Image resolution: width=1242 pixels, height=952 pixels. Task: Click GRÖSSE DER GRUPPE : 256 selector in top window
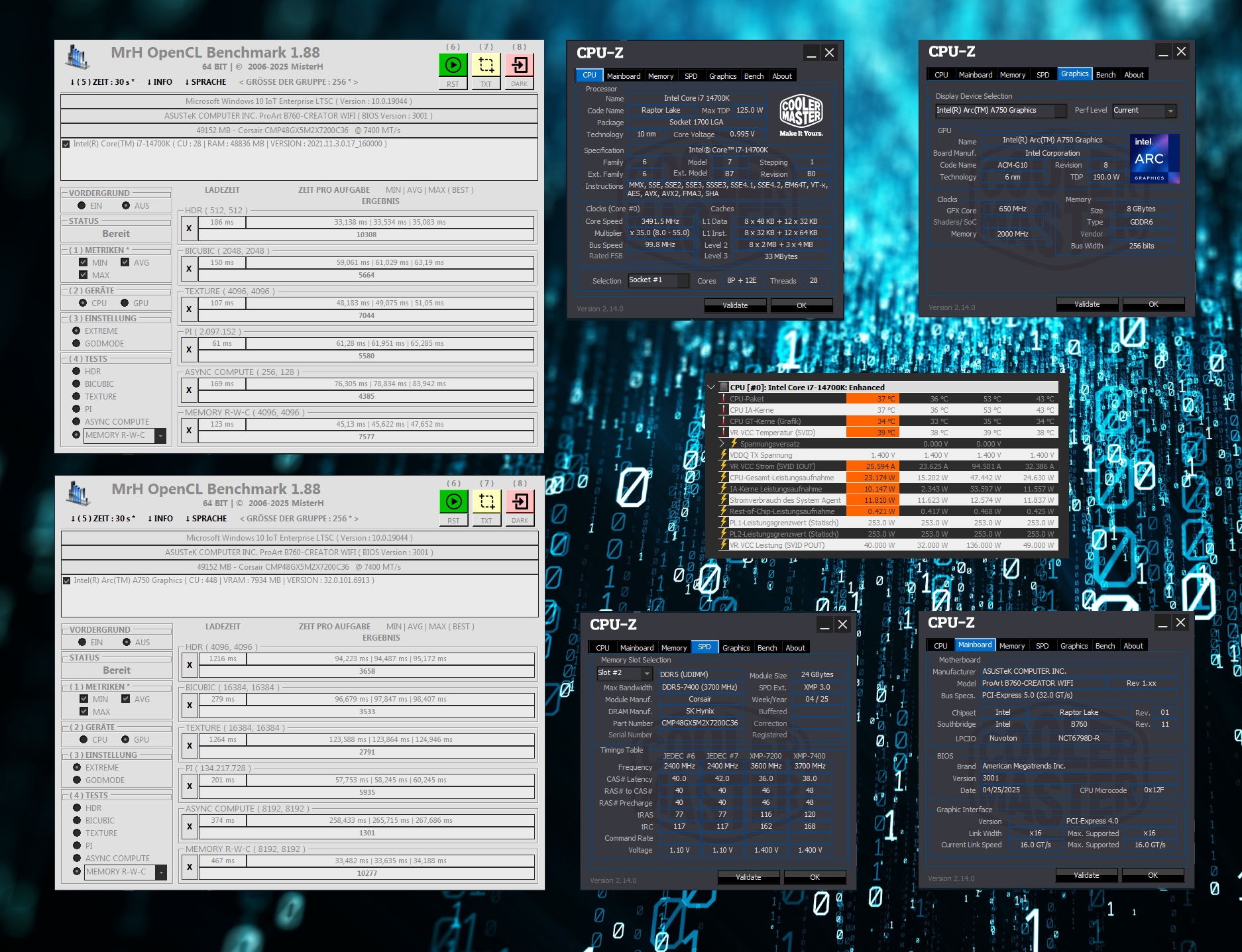[298, 82]
